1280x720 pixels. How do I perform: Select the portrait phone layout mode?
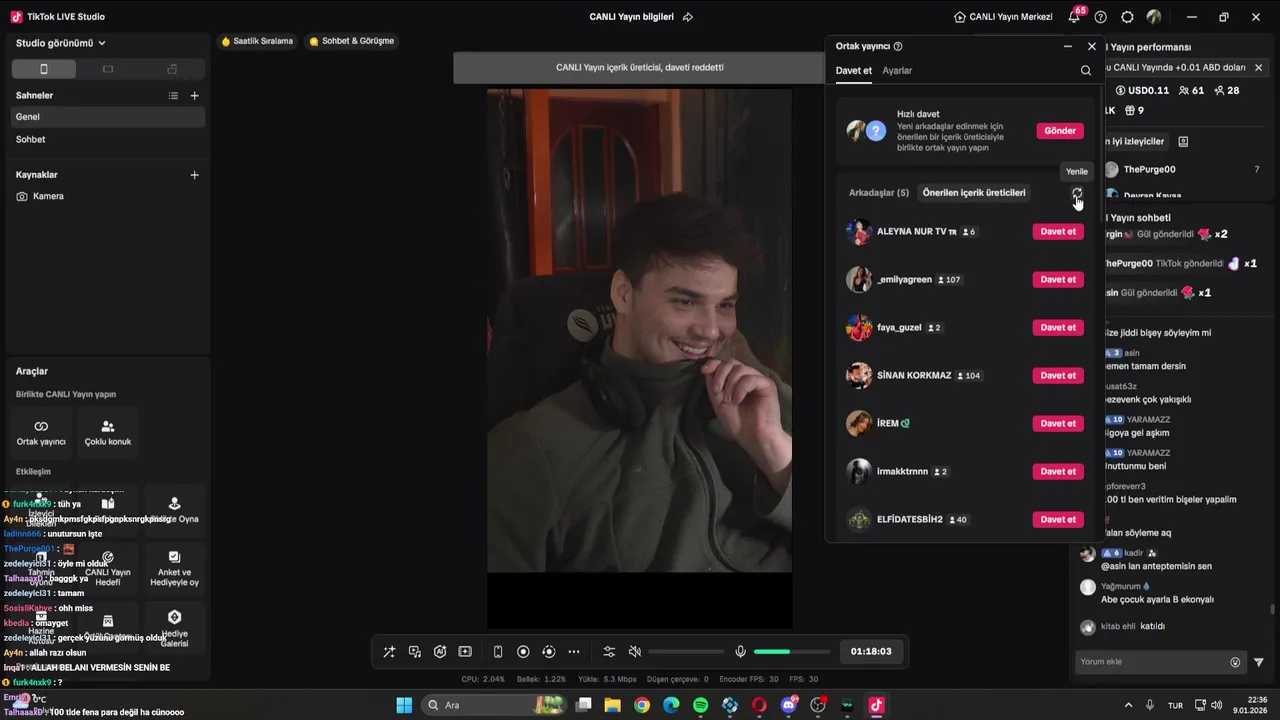click(43, 69)
